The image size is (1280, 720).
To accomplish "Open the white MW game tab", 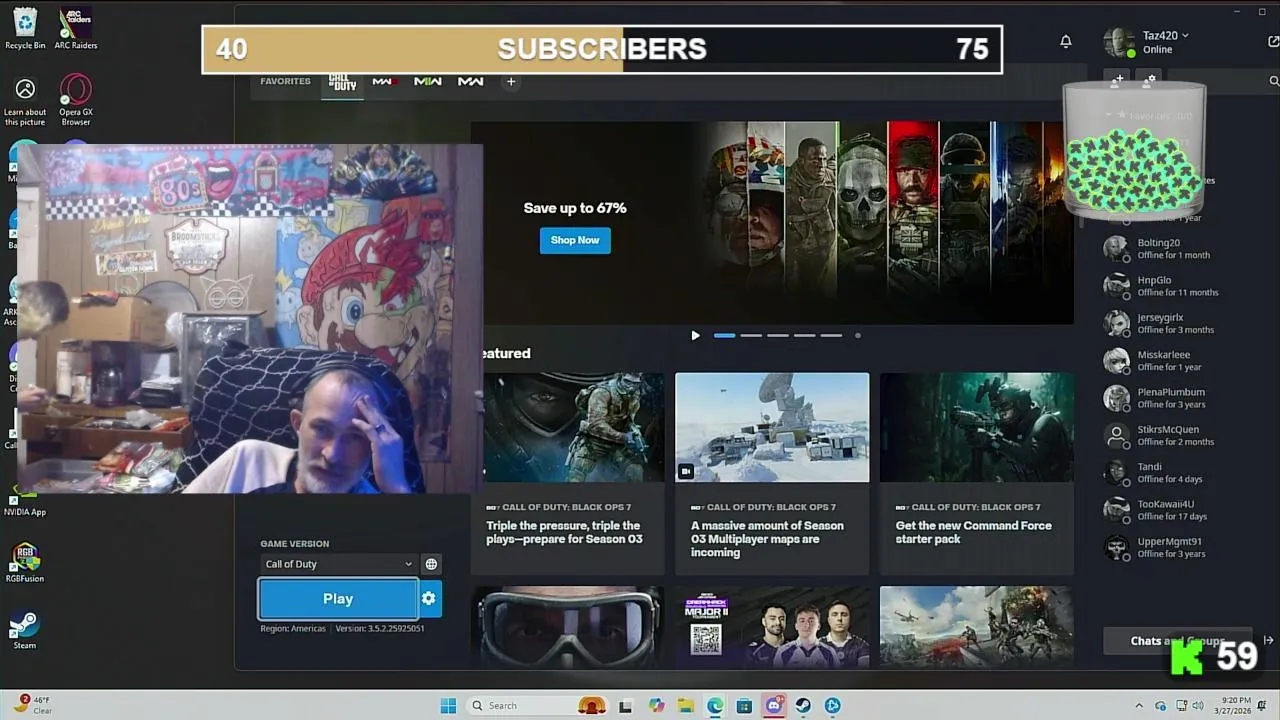I will (x=470, y=82).
